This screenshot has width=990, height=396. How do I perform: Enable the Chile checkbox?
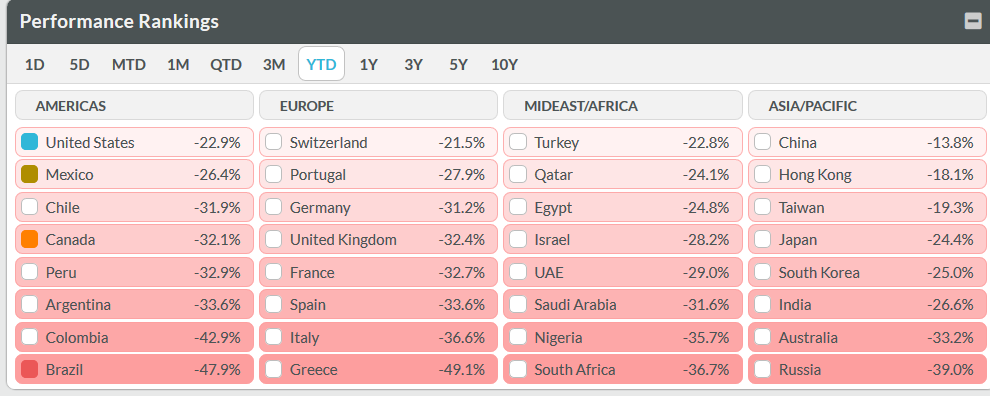coord(30,207)
